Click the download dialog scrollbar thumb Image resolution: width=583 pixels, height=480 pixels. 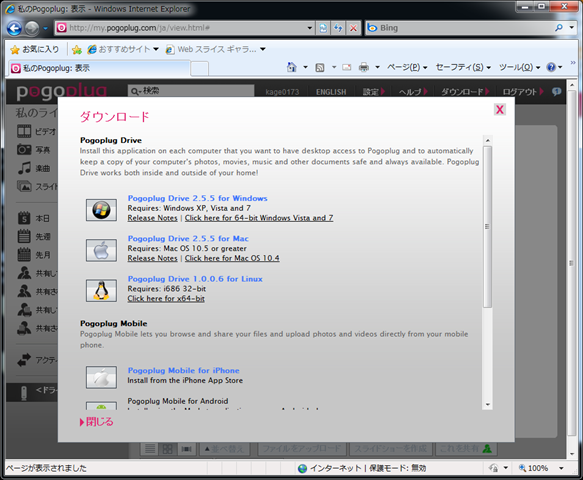click(487, 226)
